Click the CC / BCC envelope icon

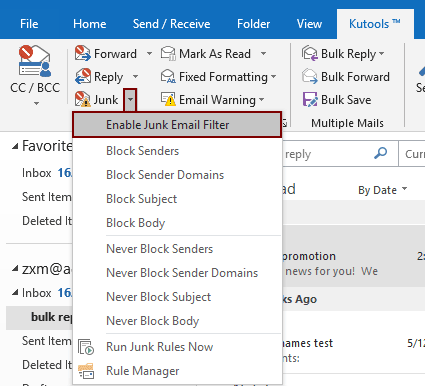(35, 61)
